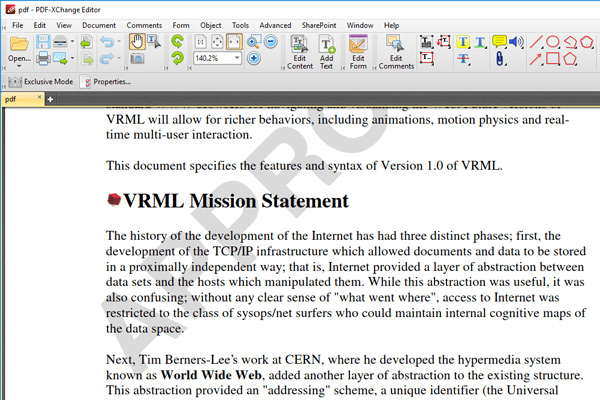Viewport: 600px width, 400px height.
Task: Click the Zoom In plus button
Action: point(254,59)
